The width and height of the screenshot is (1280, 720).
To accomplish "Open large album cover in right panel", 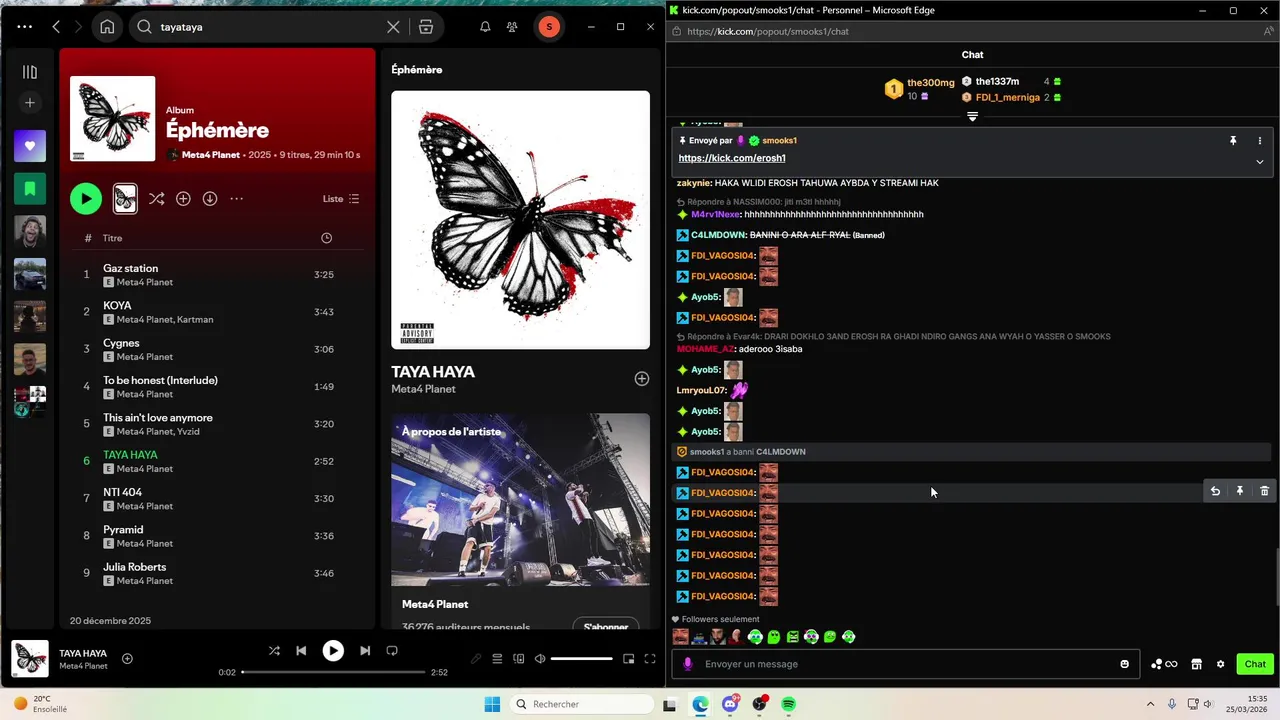I will 520,220.
